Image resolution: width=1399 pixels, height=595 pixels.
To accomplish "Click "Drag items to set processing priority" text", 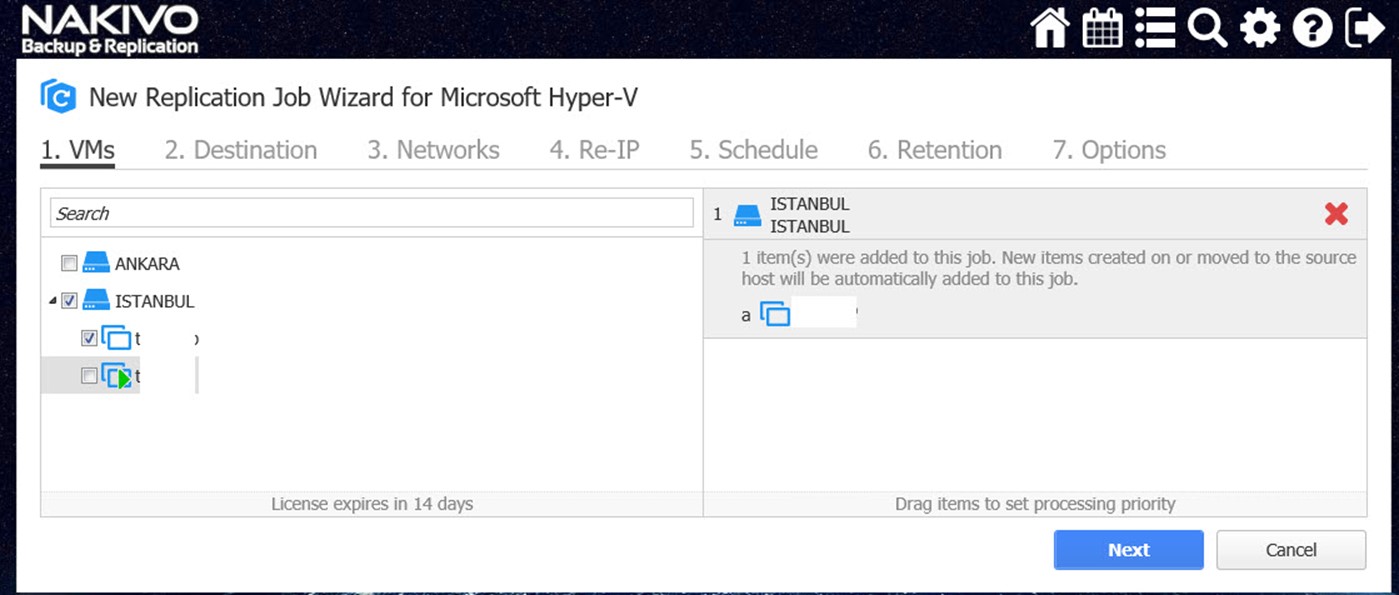I will click(1035, 504).
